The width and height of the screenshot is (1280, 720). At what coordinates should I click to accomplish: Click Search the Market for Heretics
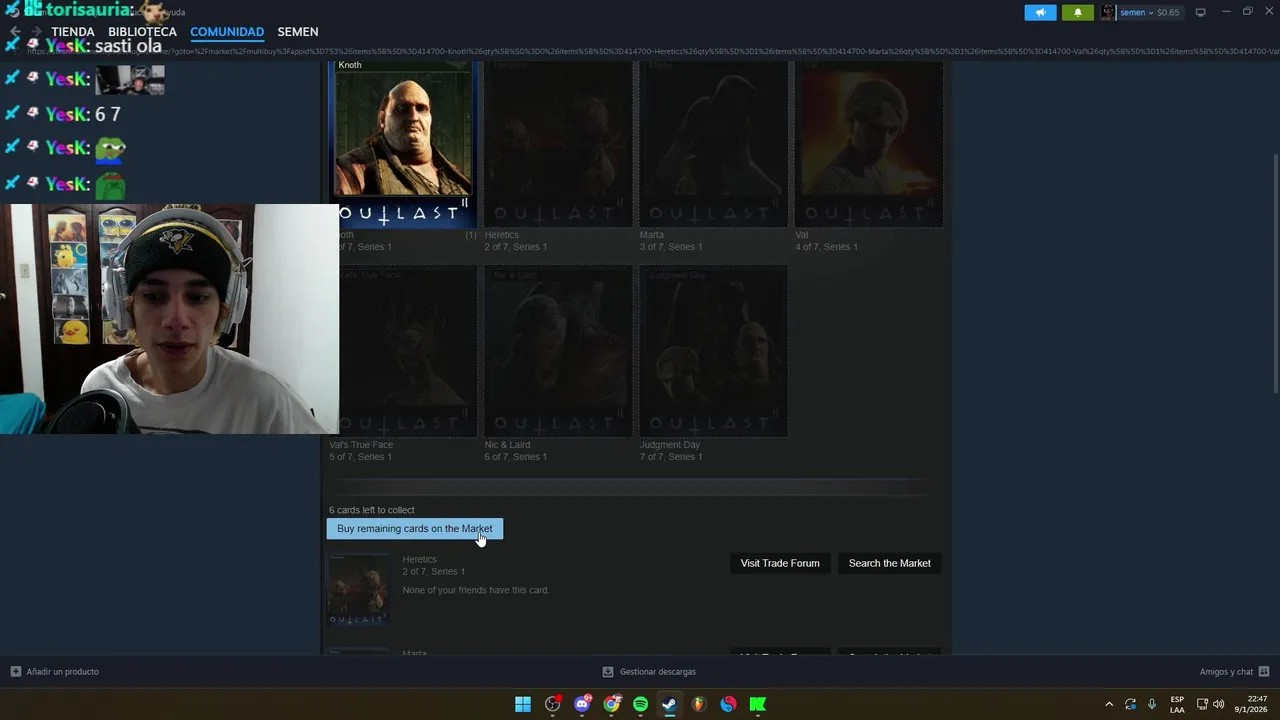[889, 563]
